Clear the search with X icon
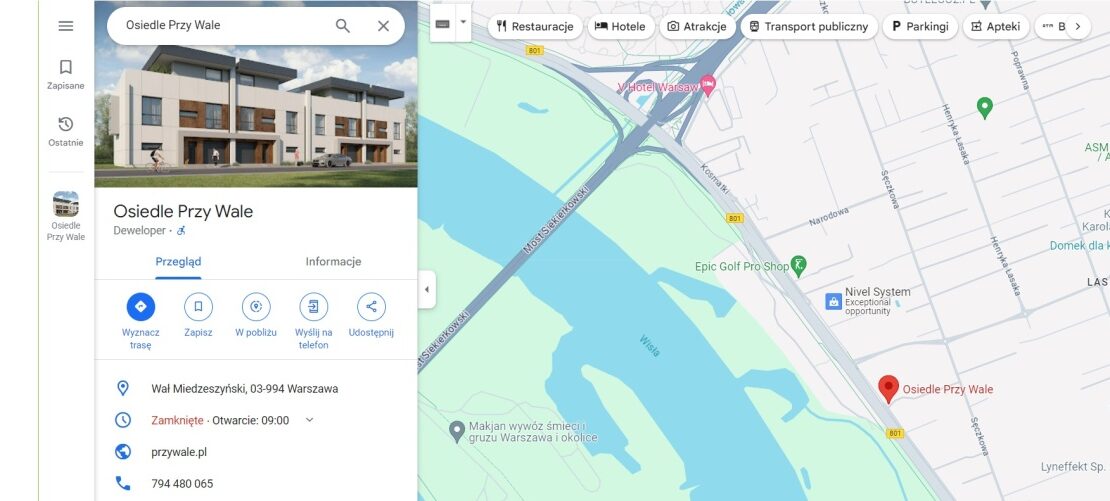This screenshot has width=1110, height=501. pyautogui.click(x=384, y=26)
